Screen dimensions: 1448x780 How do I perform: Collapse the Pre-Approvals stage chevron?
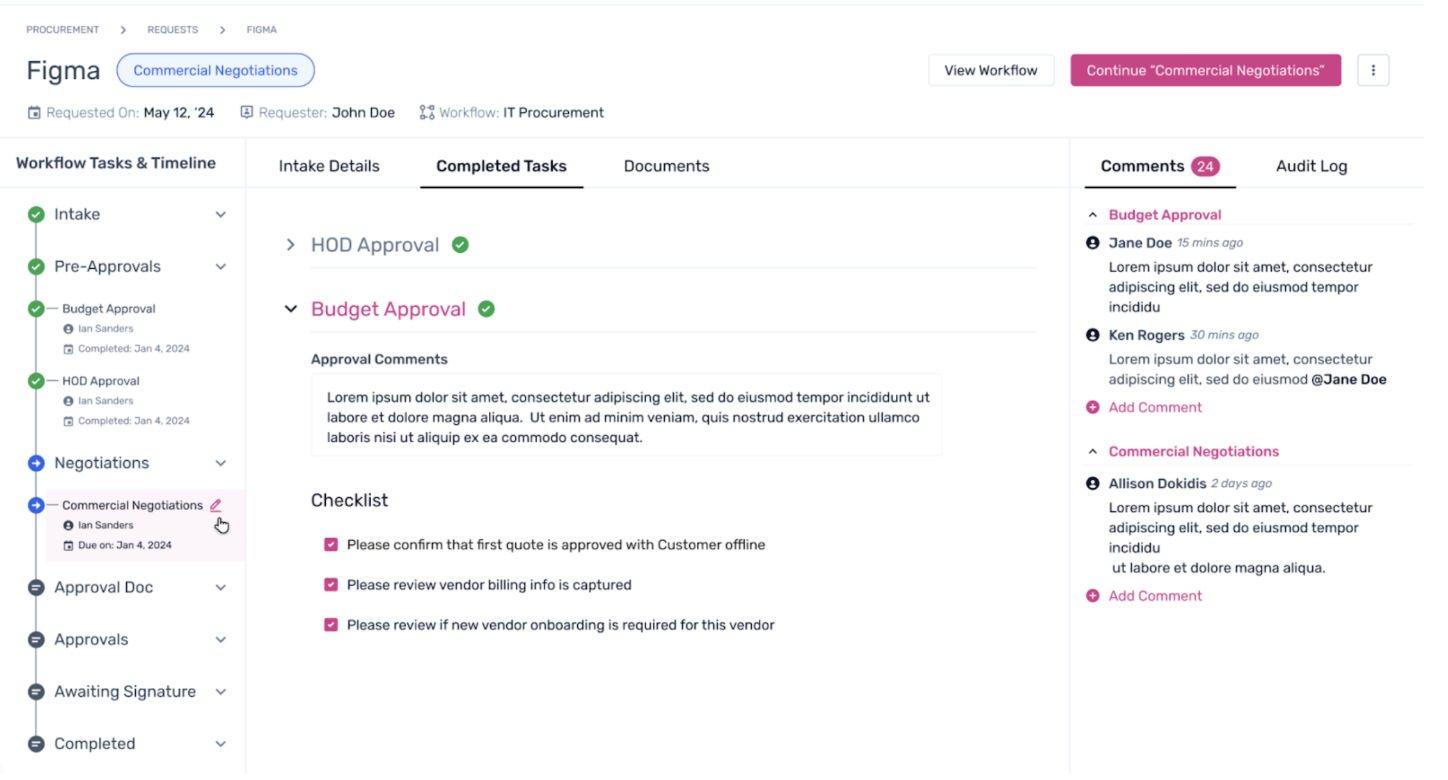coord(221,266)
